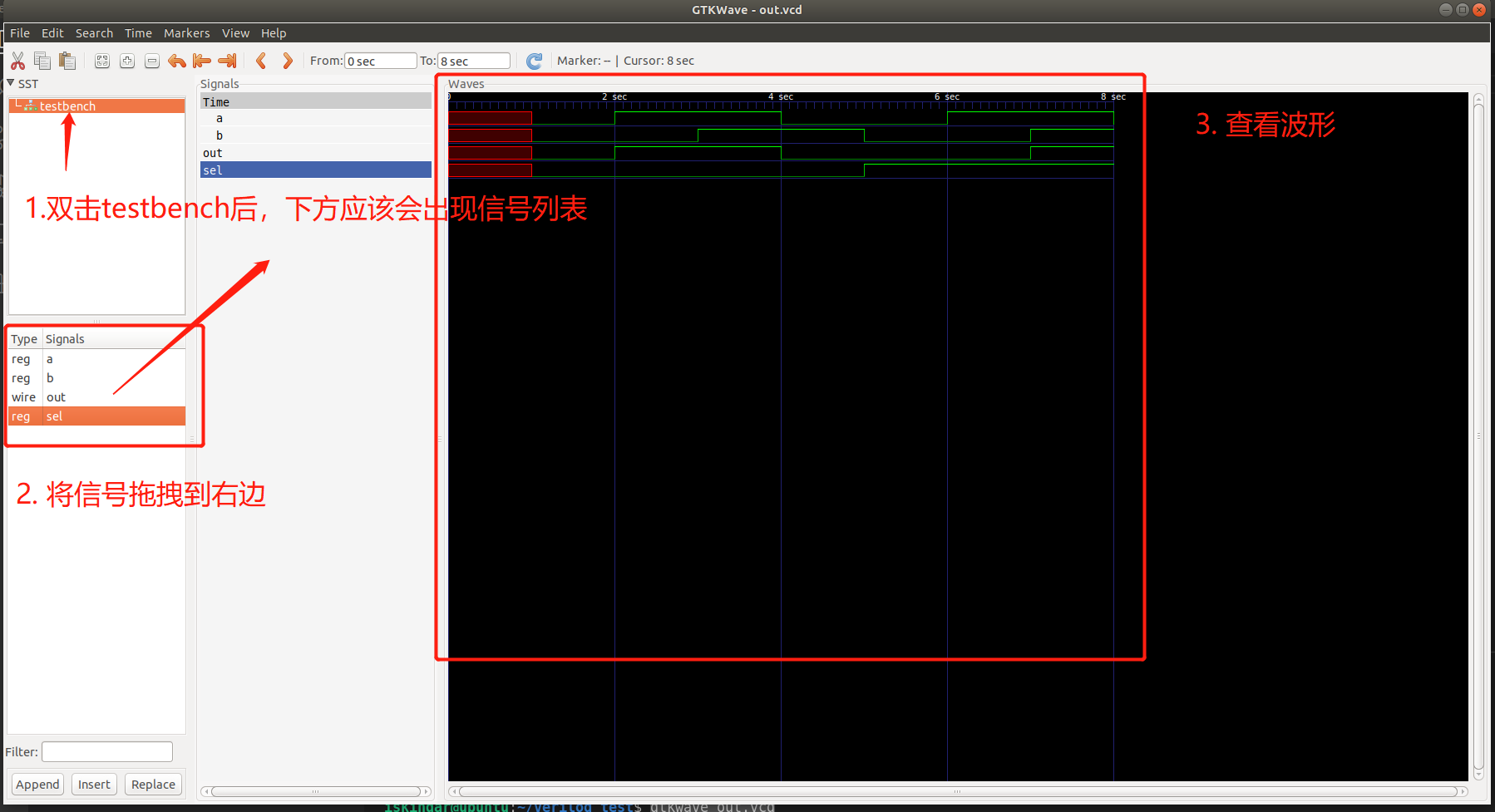Click the 4 sec mark on time ruler
The height and width of the screenshot is (812, 1495).
click(781, 97)
